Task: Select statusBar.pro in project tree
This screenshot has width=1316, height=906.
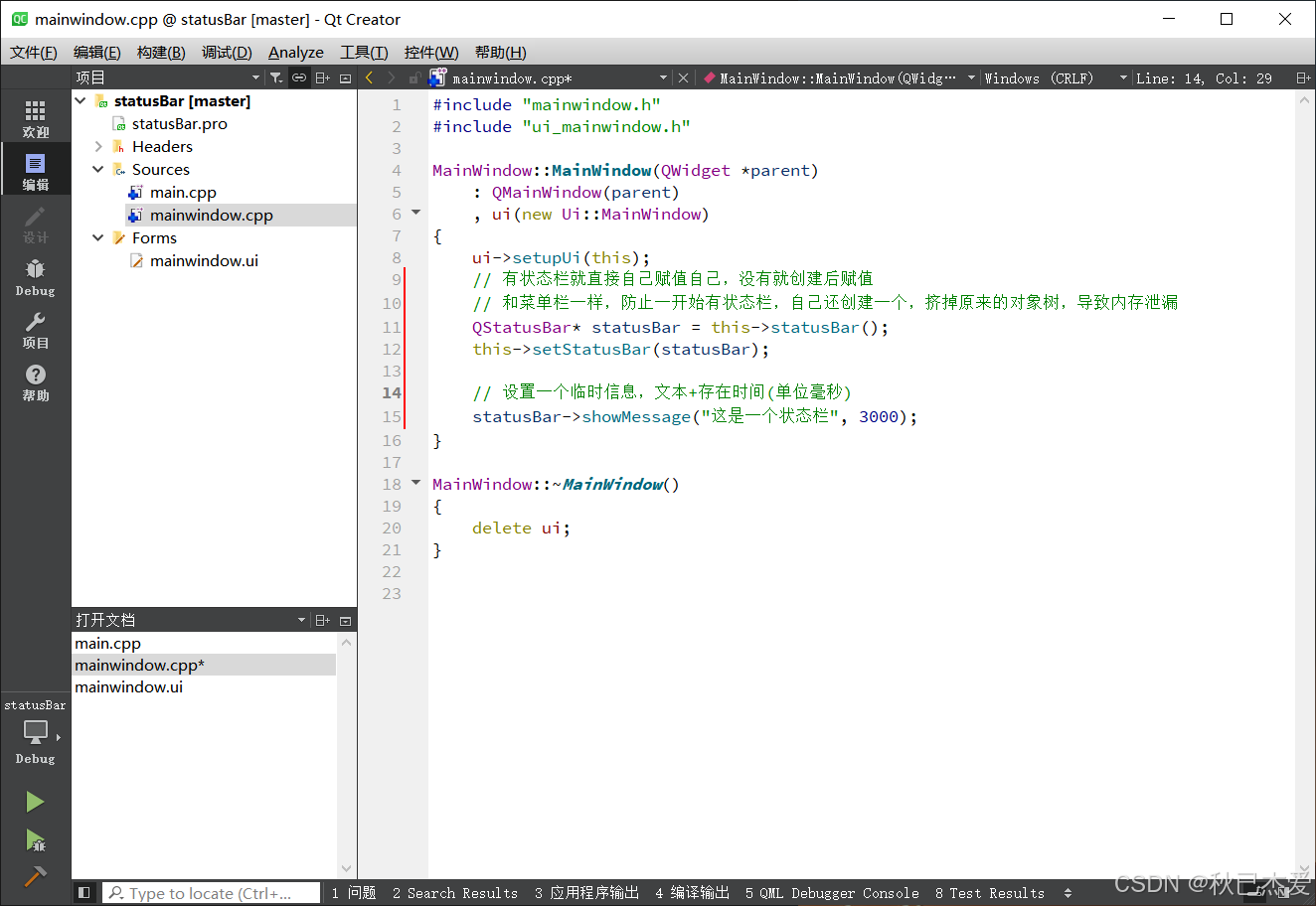Action: [180, 123]
